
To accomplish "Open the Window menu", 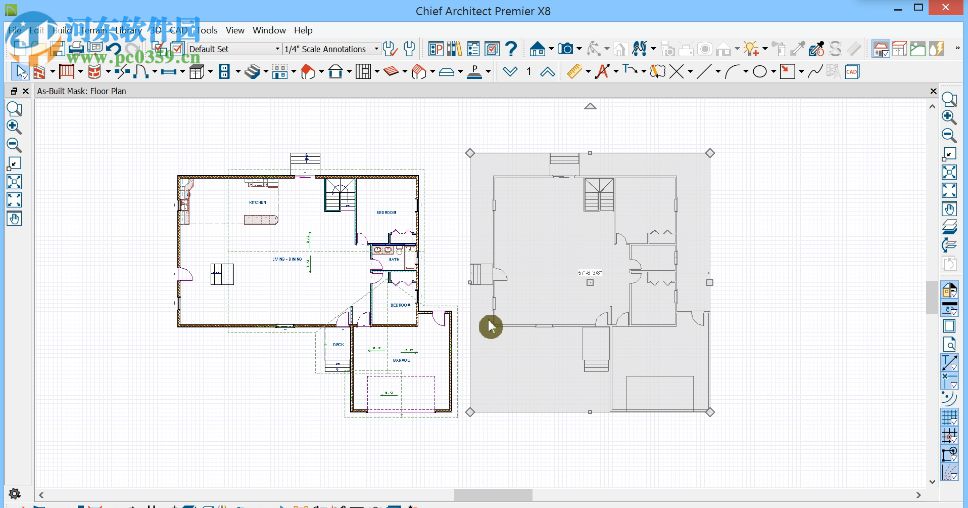I will click(x=269, y=30).
